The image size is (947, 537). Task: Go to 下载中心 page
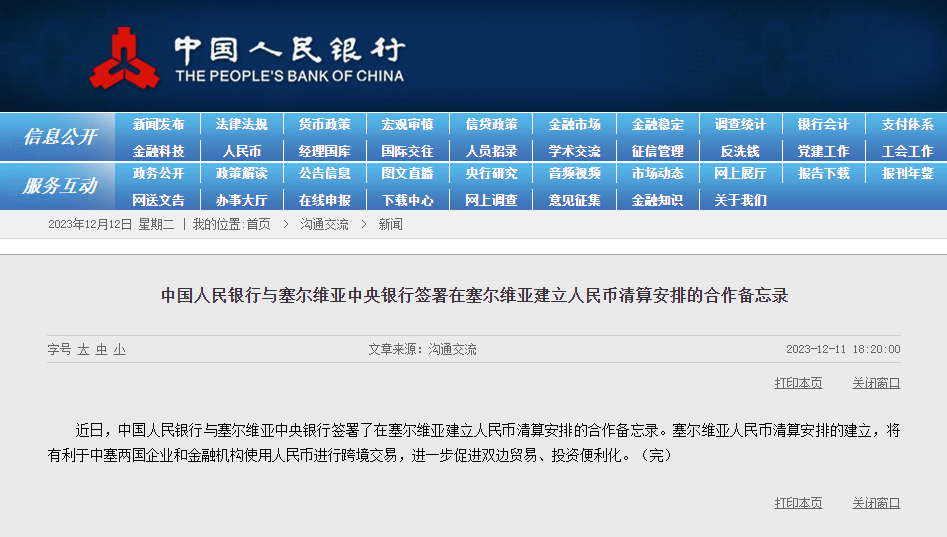coord(407,200)
